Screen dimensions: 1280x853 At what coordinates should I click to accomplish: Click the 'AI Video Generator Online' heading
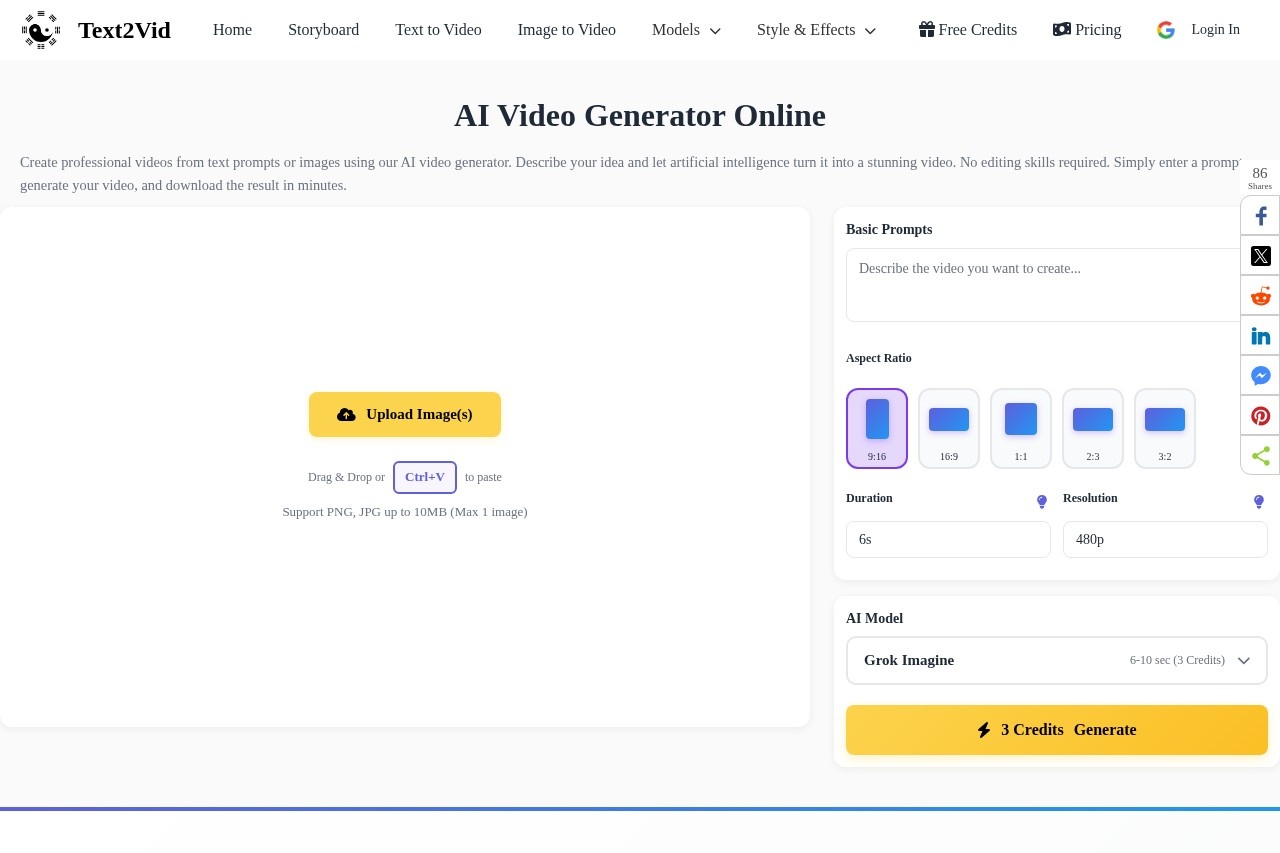click(x=640, y=116)
